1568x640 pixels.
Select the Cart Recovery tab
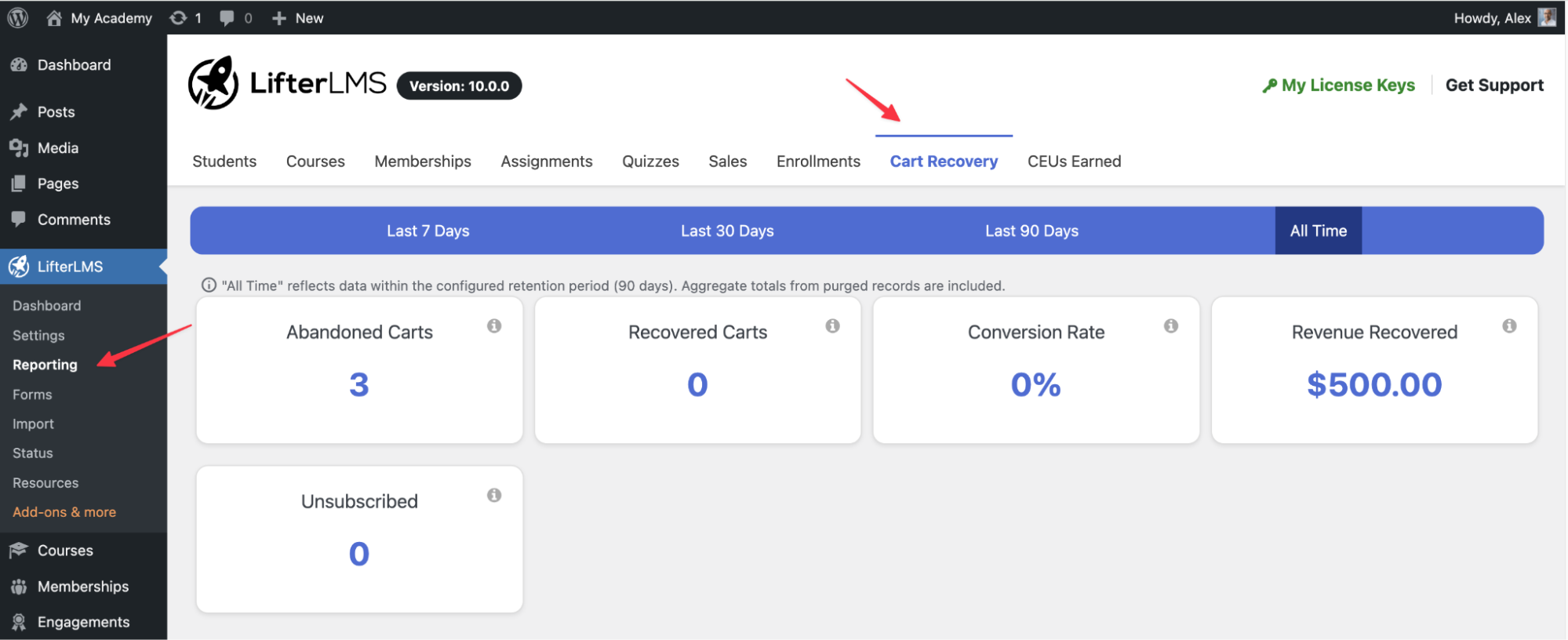944,162
